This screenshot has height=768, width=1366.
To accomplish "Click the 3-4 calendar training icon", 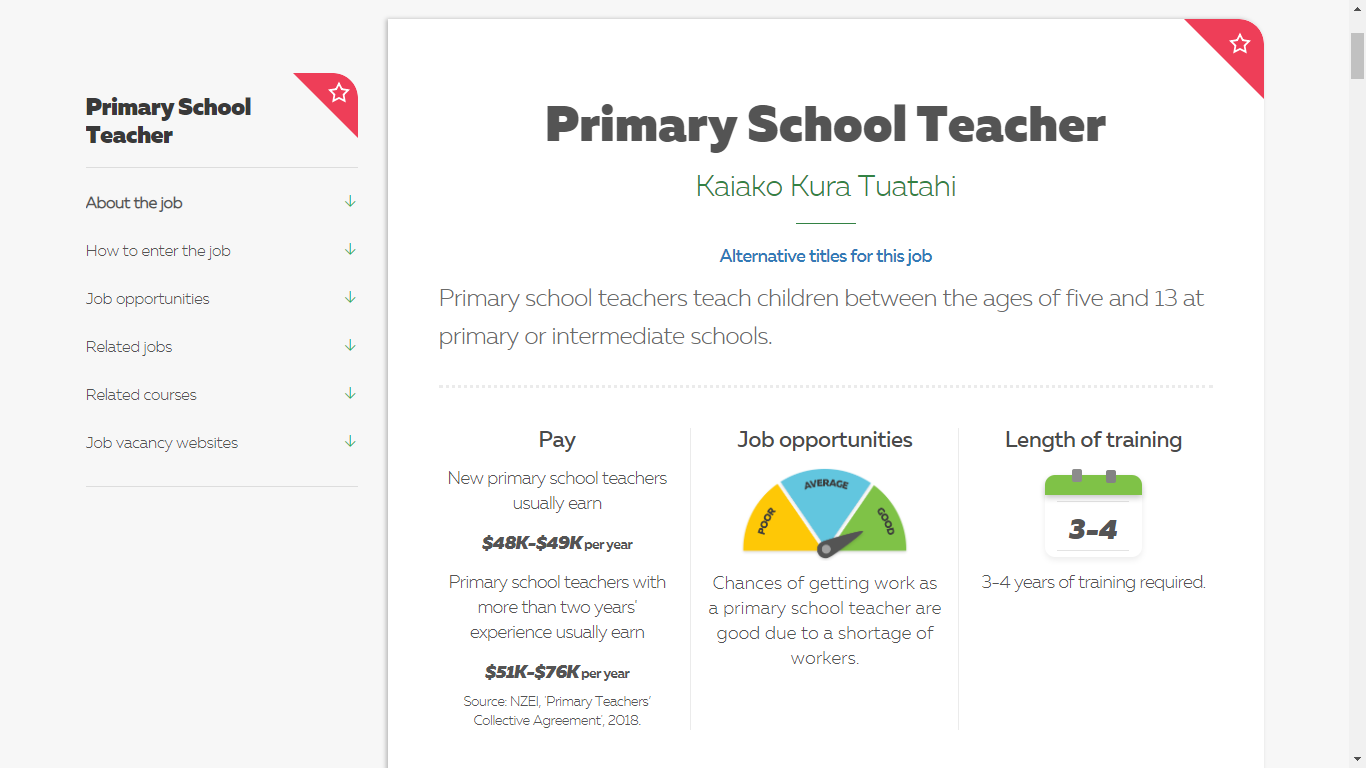I will pyautogui.click(x=1093, y=514).
